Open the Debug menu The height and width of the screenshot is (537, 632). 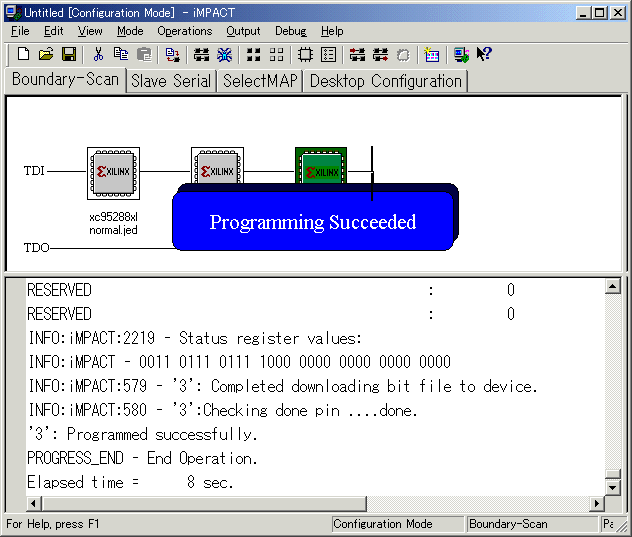(291, 31)
